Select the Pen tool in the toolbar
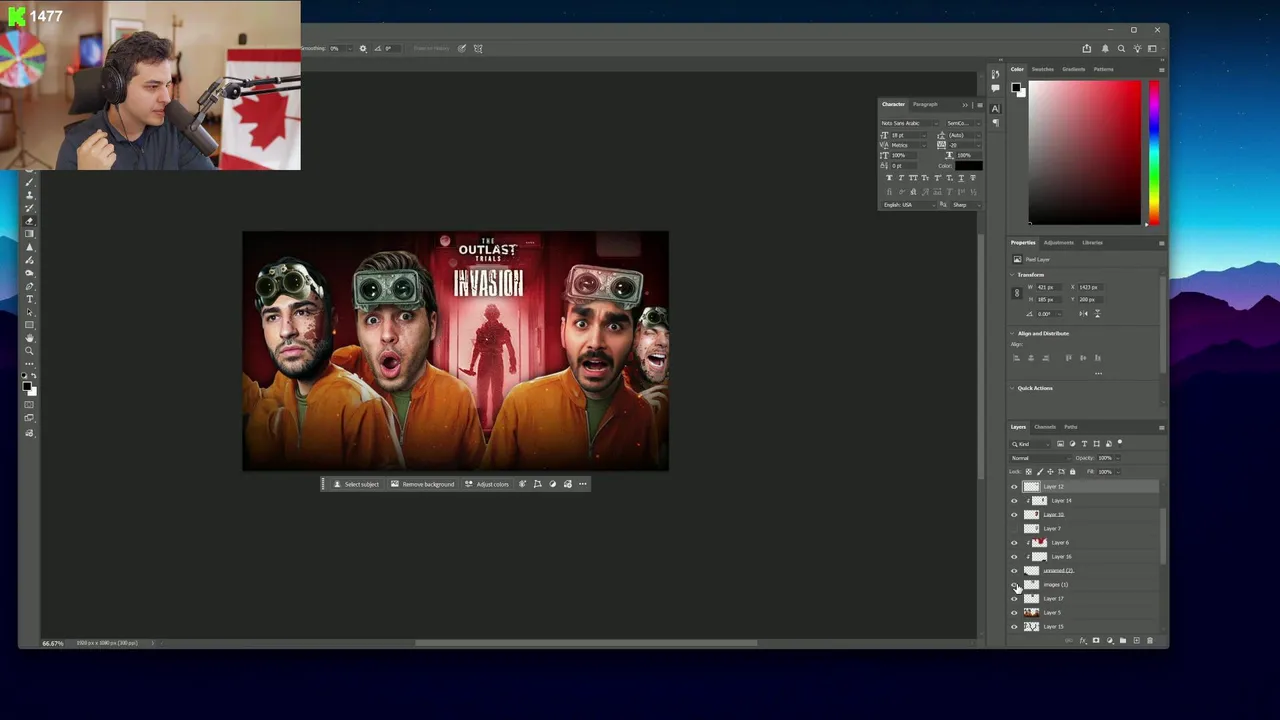1280x720 pixels. [29, 286]
